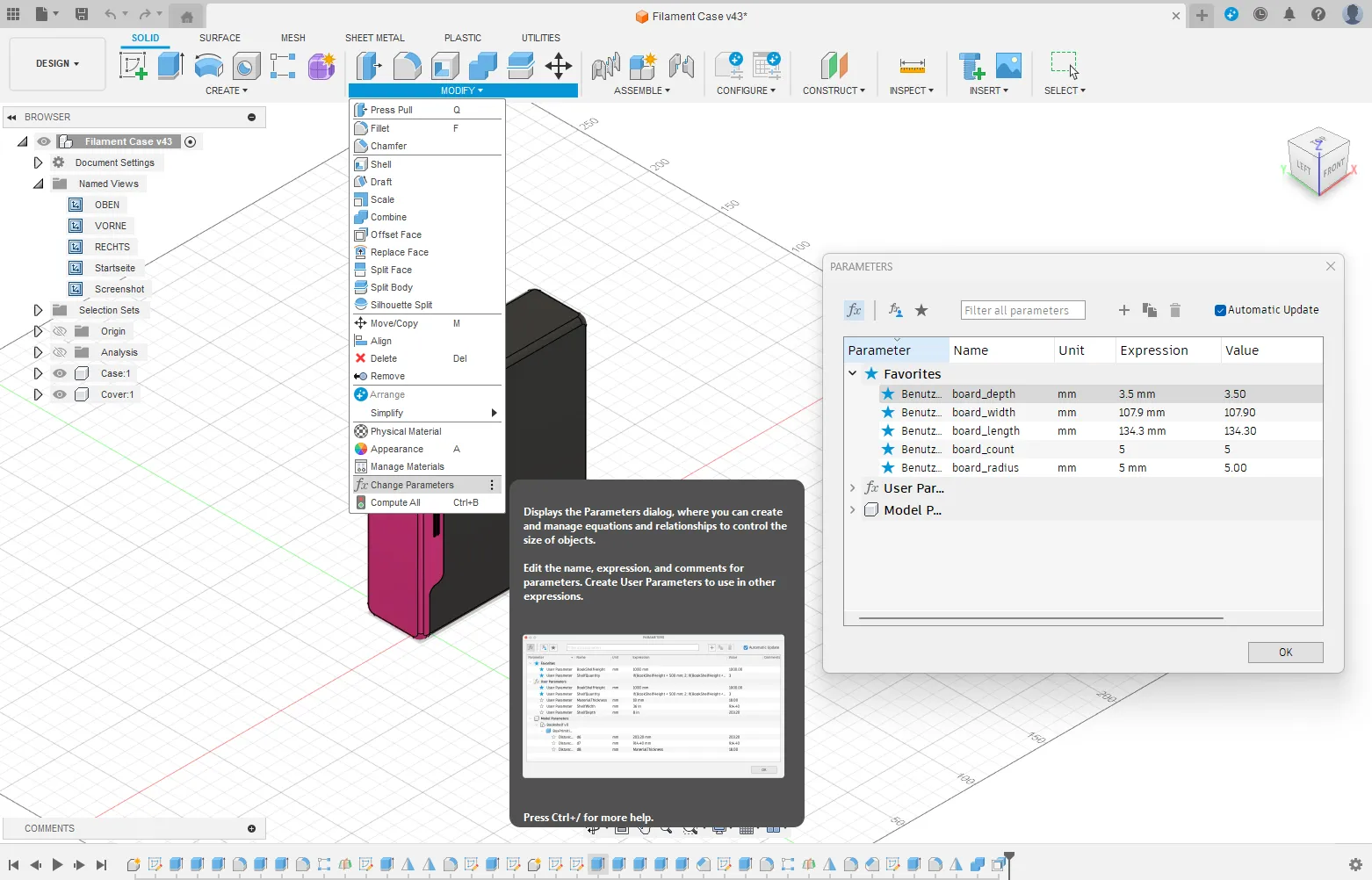Collapse the Favorites parameter group
The width and height of the screenshot is (1372, 880).
(852, 374)
